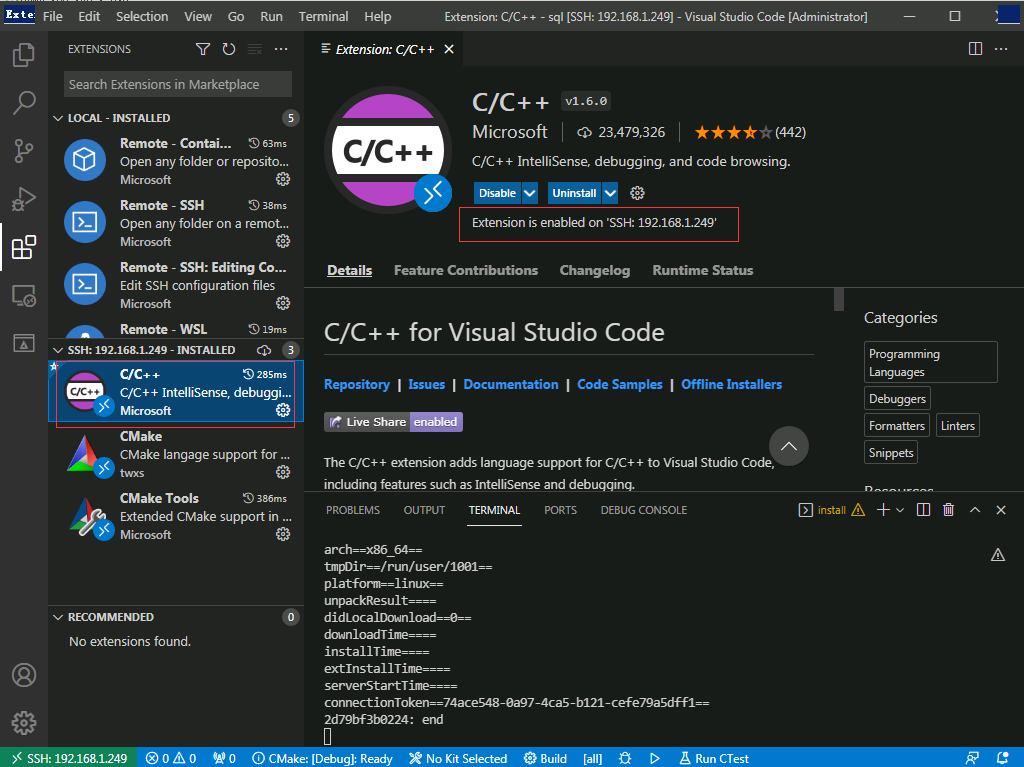Collapse the SSH: 192.168.1.249 - INSTALLED section
1024x767 pixels.
58,350
